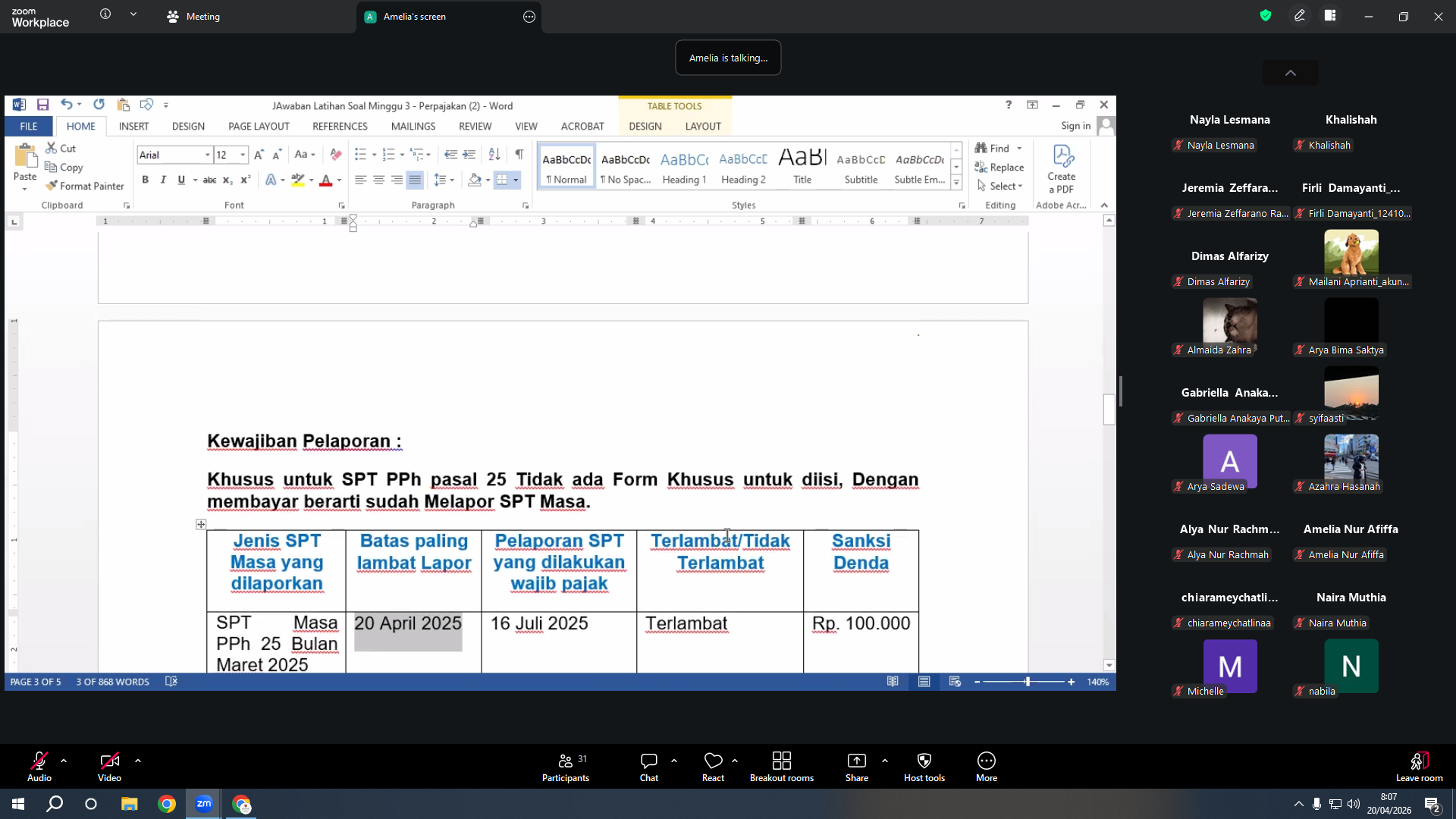Click the text highlight color swatch
This screenshot has height=819, width=1456.
[x=297, y=180]
